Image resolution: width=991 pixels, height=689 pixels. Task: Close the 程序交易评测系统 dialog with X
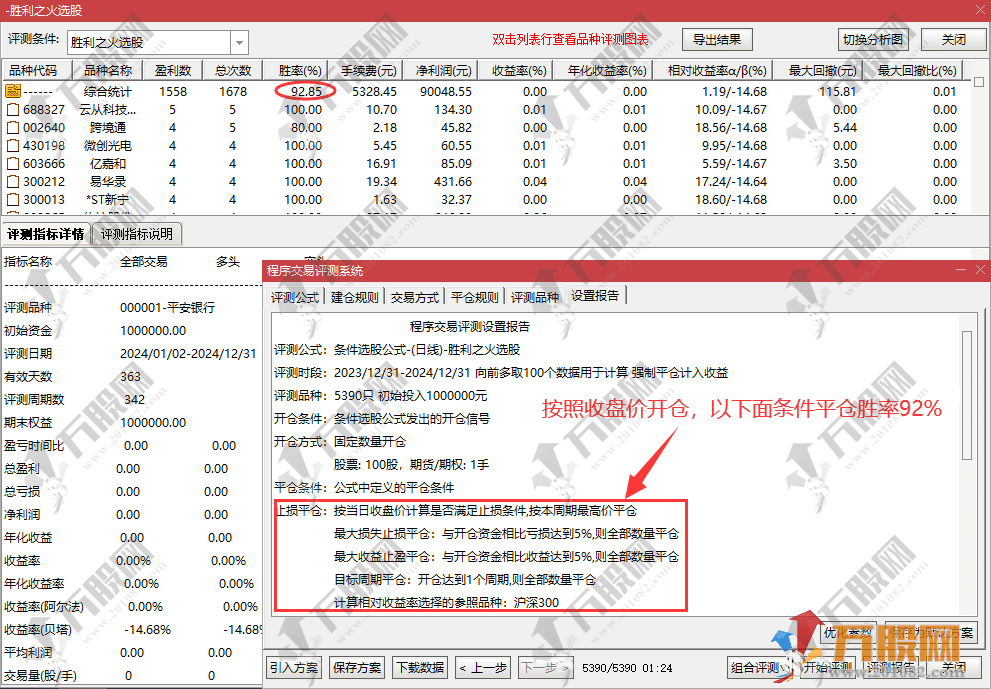point(980,270)
